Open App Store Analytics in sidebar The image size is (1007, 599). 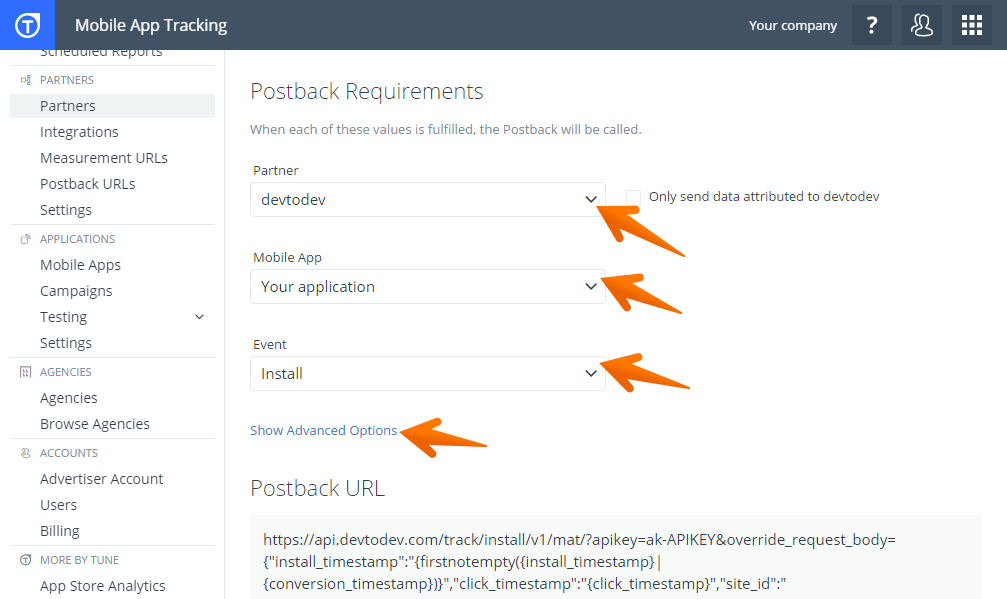pos(102,586)
